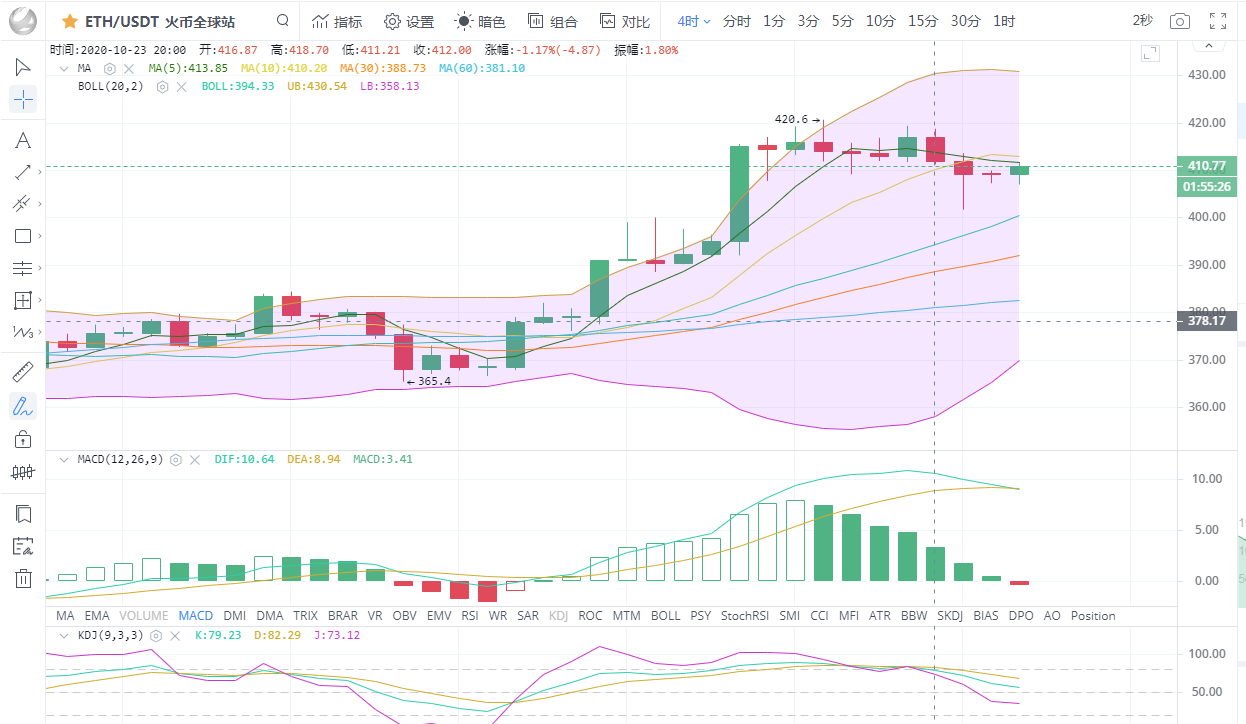
Task: Activate the freehand brush drawing tool
Action: (23, 406)
